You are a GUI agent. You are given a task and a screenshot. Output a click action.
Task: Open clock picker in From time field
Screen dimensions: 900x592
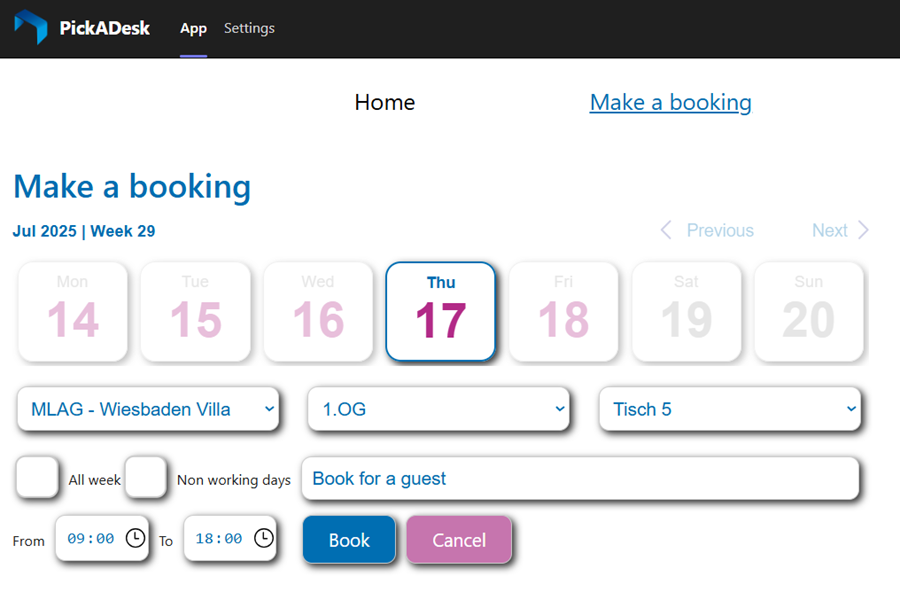click(x=135, y=538)
